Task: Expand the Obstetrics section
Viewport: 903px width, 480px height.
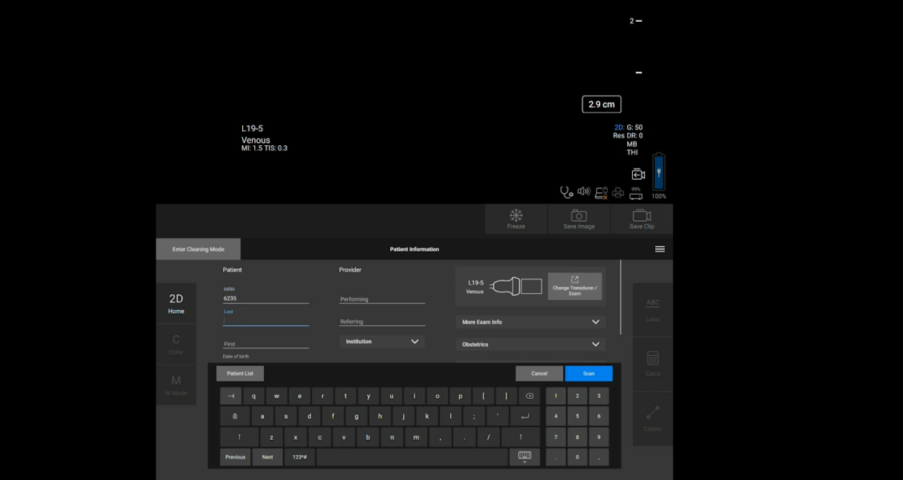Action: [x=530, y=344]
